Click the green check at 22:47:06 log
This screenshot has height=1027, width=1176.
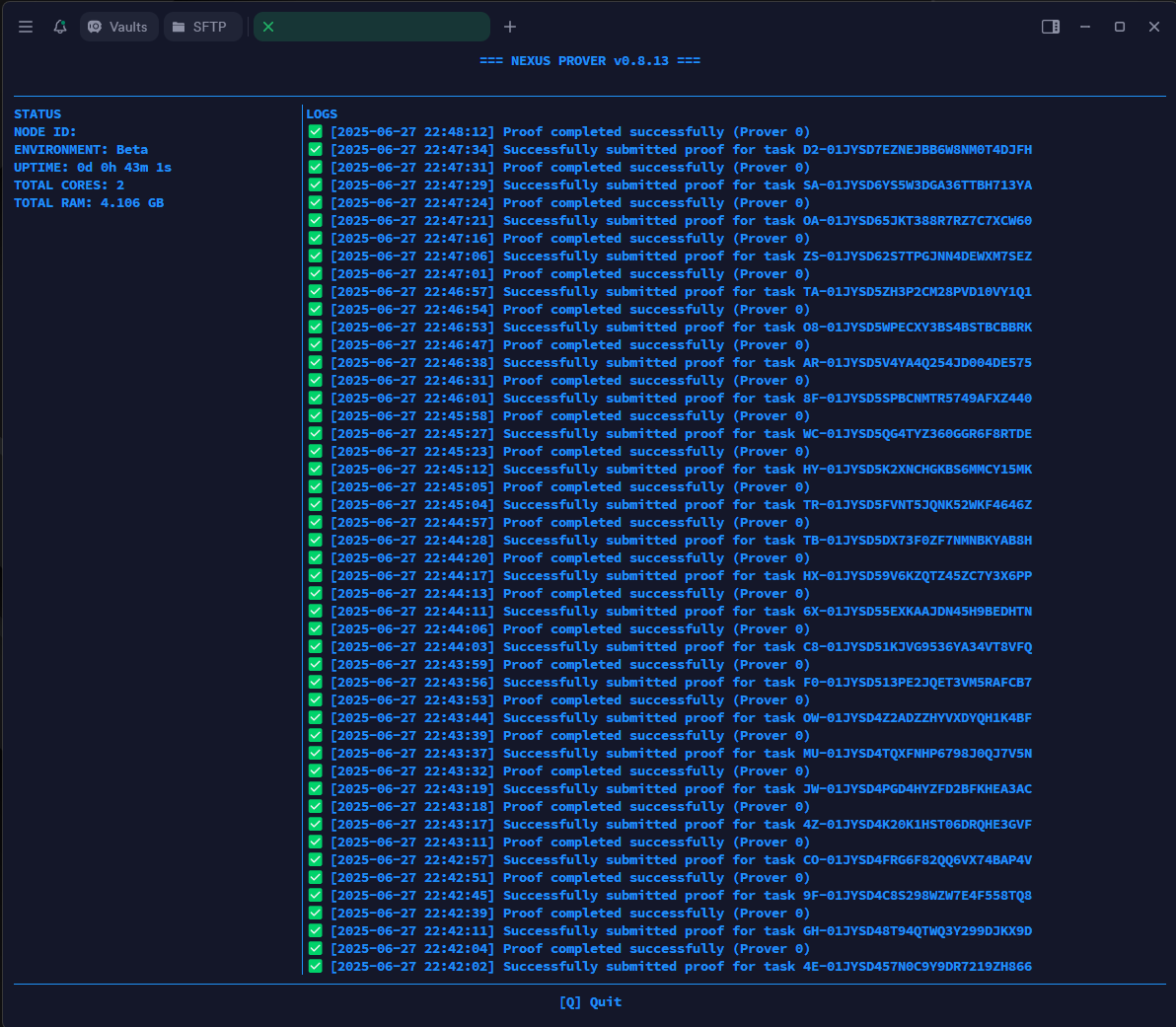[315, 256]
